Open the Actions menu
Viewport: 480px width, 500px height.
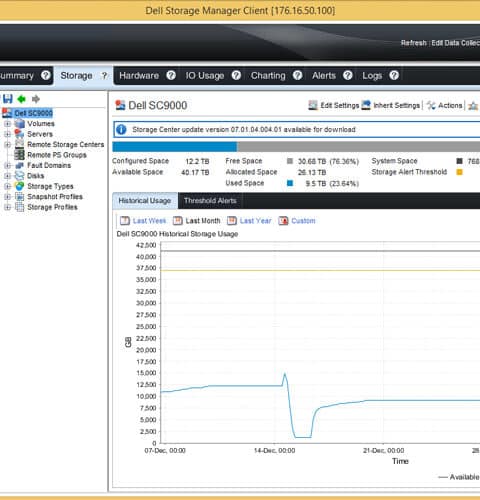coord(444,105)
